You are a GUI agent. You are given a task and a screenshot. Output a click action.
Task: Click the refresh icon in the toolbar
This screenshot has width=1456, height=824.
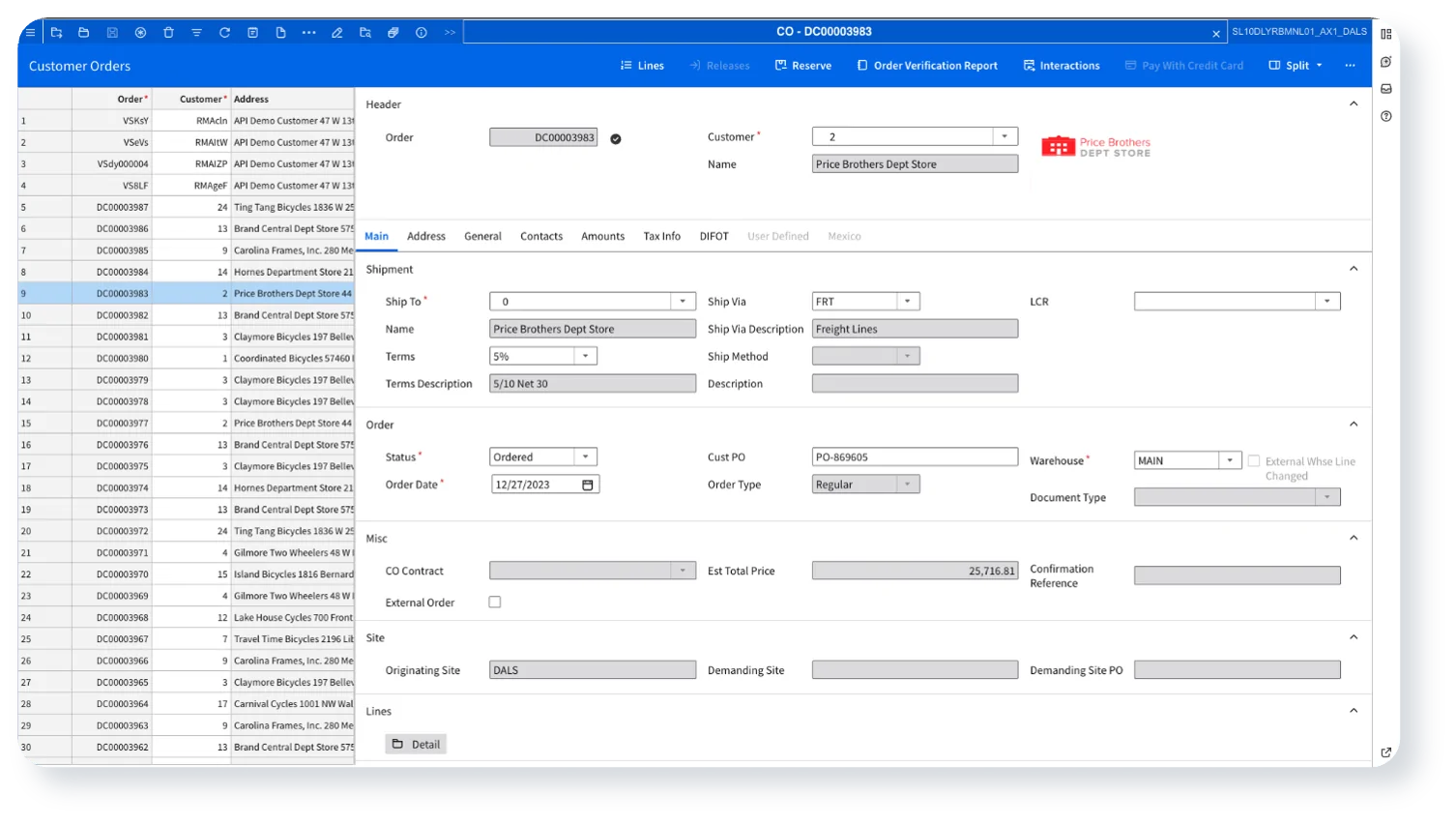[x=224, y=33]
